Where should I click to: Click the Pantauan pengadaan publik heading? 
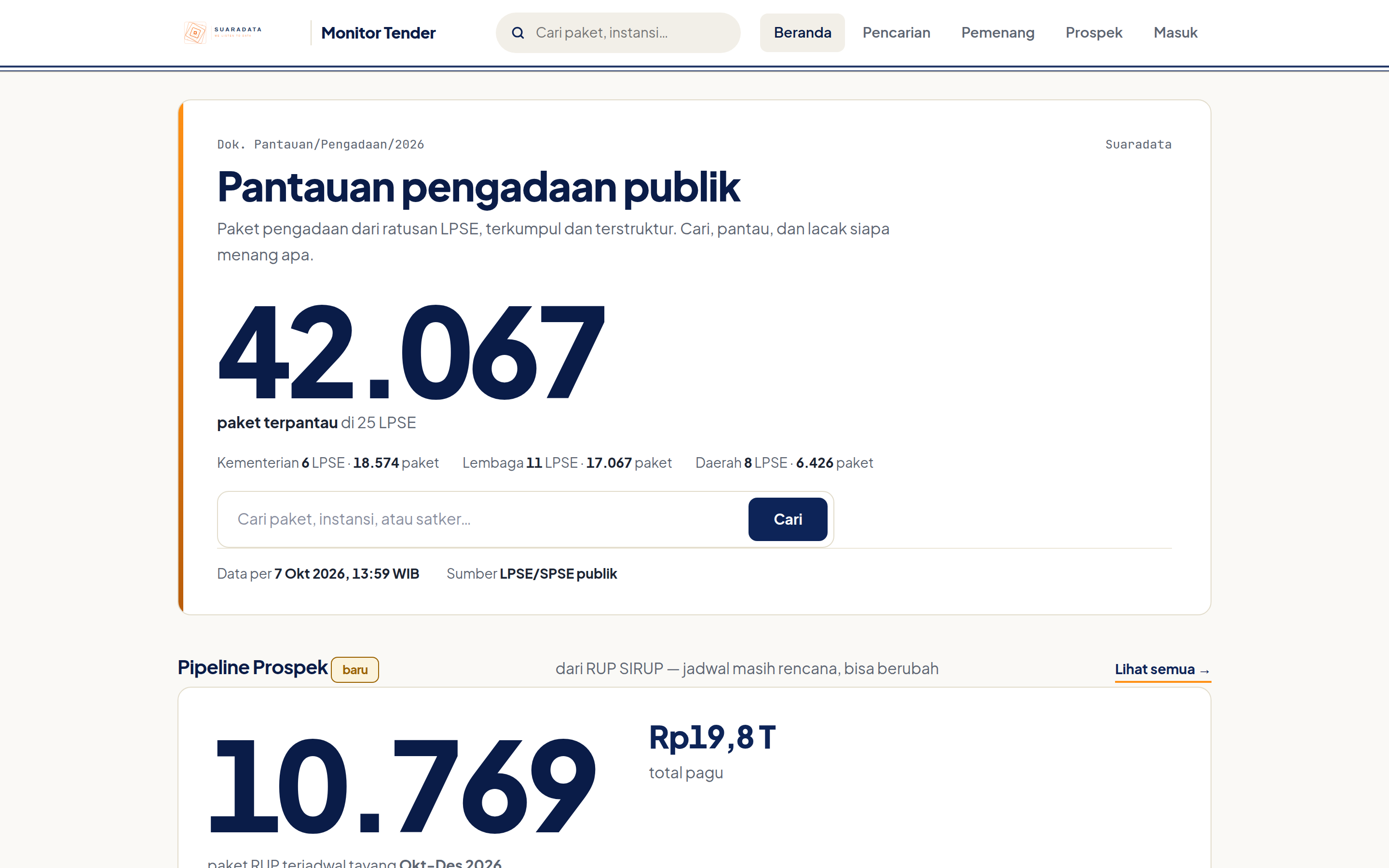479,187
